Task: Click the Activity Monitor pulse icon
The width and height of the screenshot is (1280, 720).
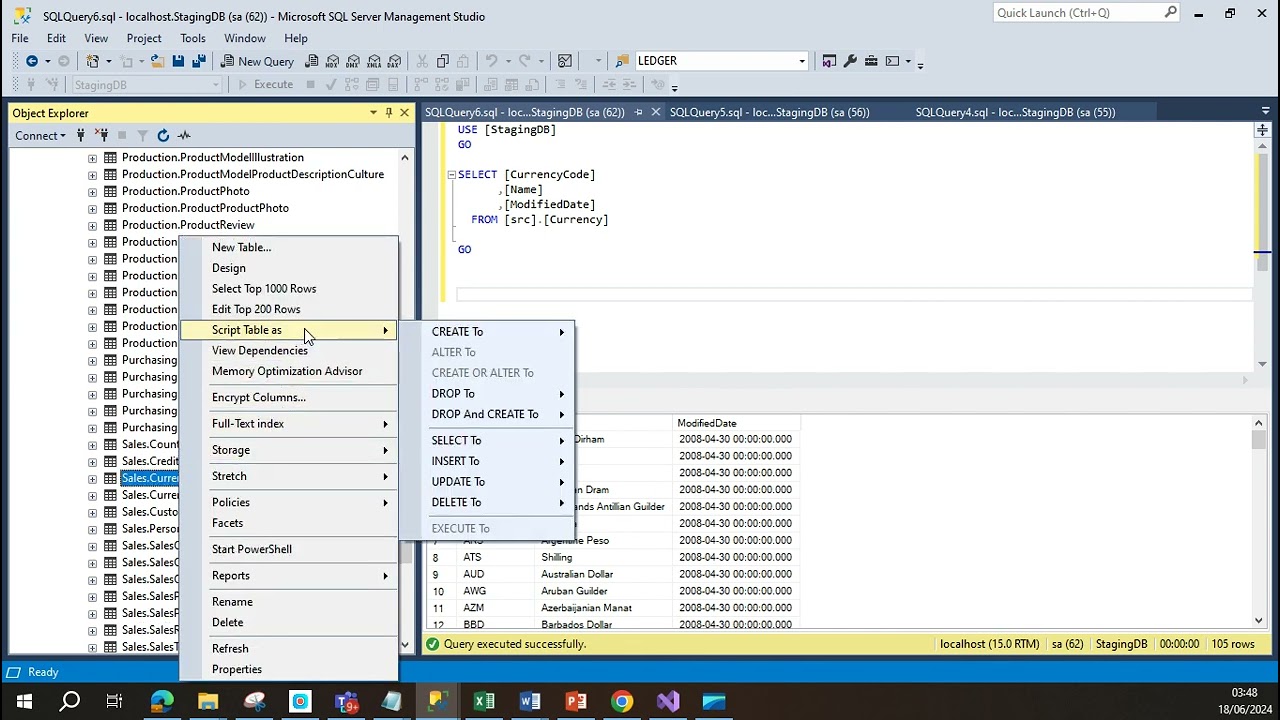Action: 184,136
